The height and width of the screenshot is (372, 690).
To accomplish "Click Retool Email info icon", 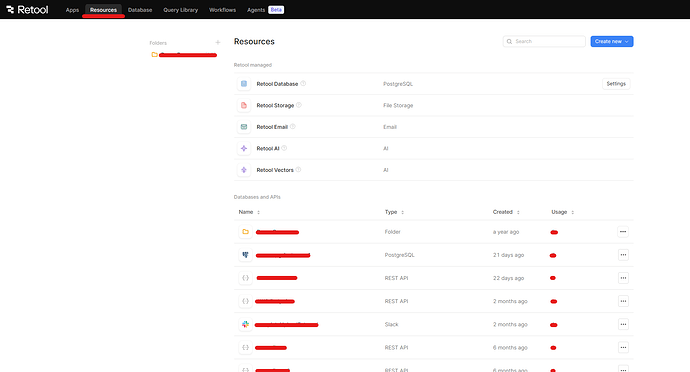I will click(293, 126).
